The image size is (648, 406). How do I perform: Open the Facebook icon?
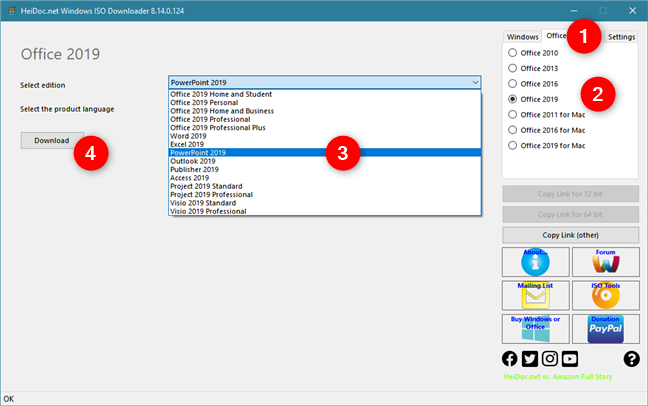(x=510, y=359)
